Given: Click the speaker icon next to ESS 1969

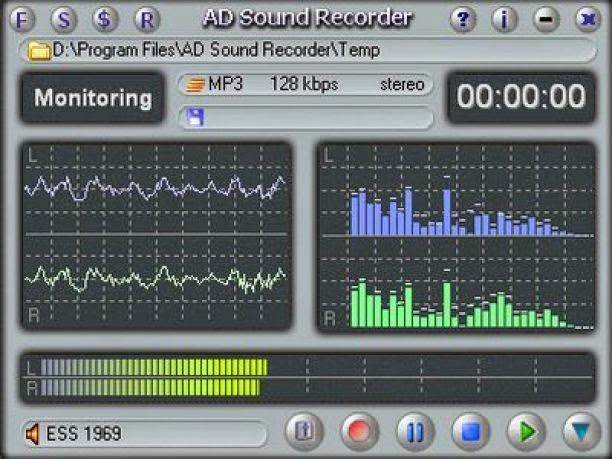Looking at the screenshot, I should pos(35,433).
